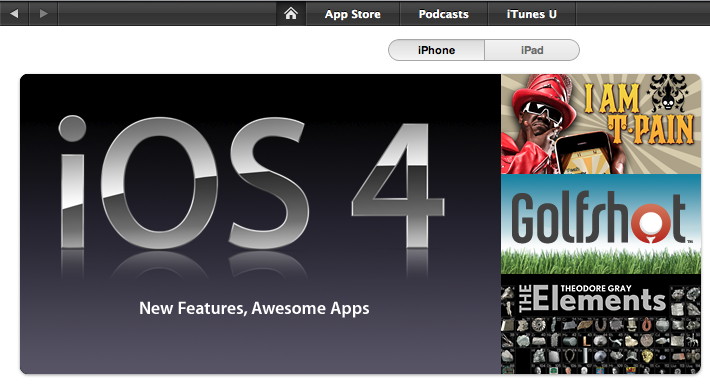The height and width of the screenshot is (386, 710).
Task: Open The Elements app banner
Action: tap(601, 324)
